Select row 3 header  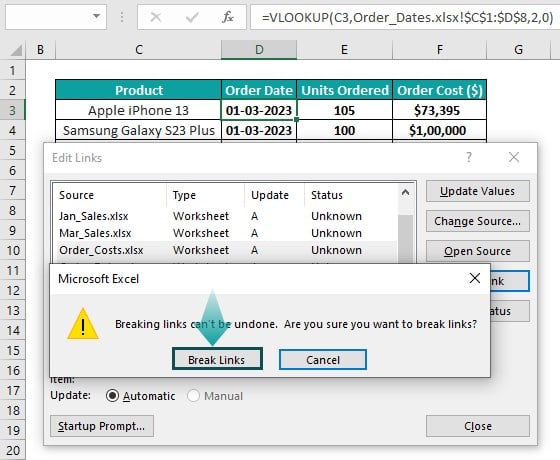12,110
